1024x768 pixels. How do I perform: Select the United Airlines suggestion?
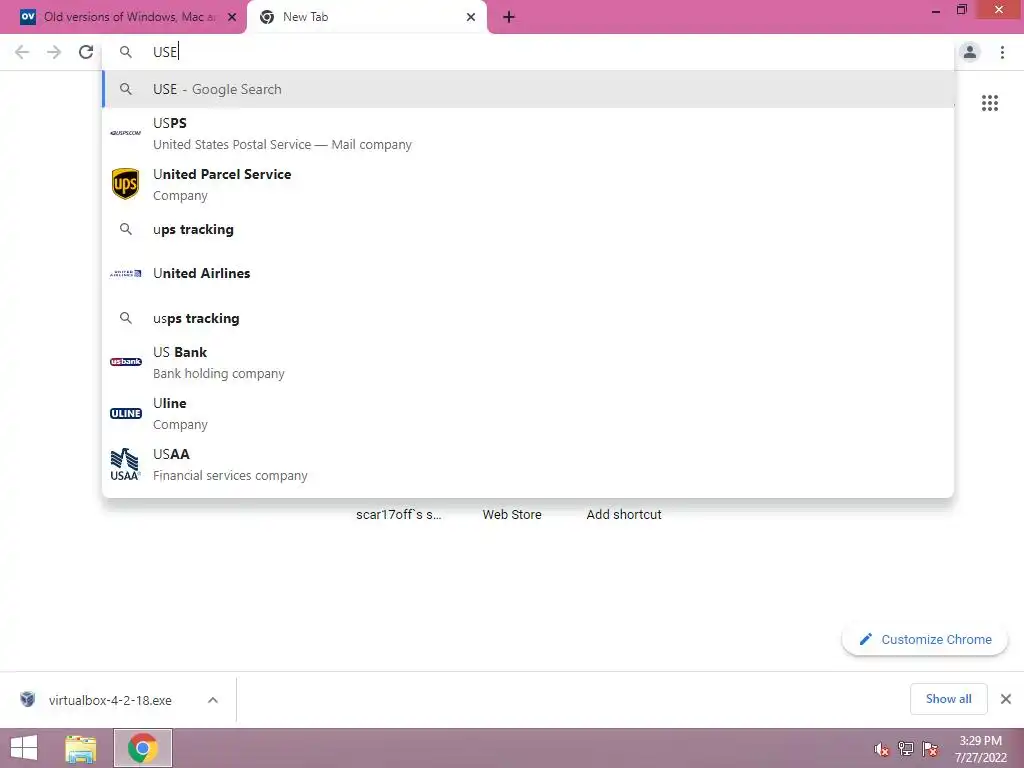[528, 273]
